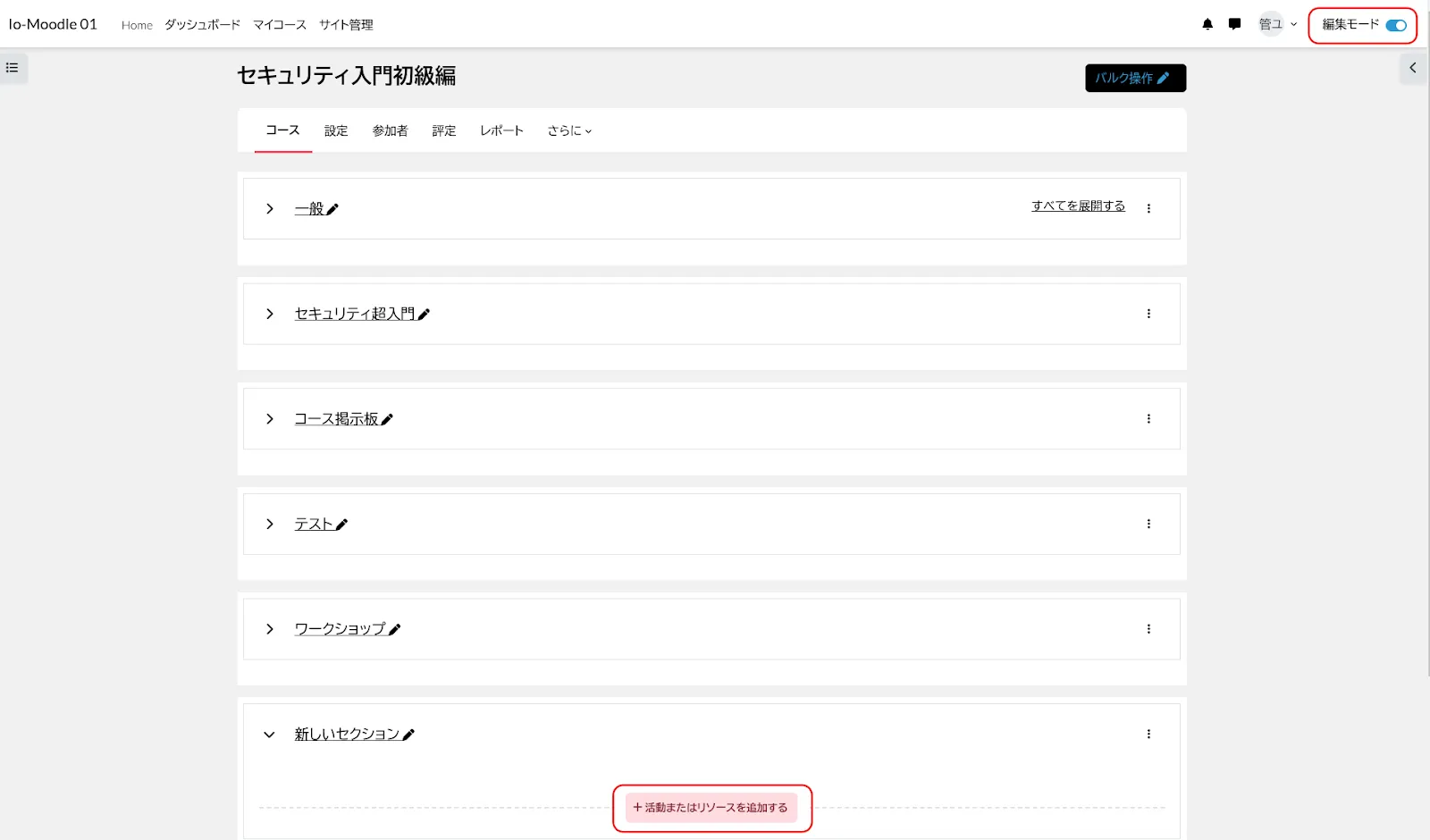This screenshot has height=840, width=1430.
Task: Open the course index sidebar icon
Action: [13, 68]
